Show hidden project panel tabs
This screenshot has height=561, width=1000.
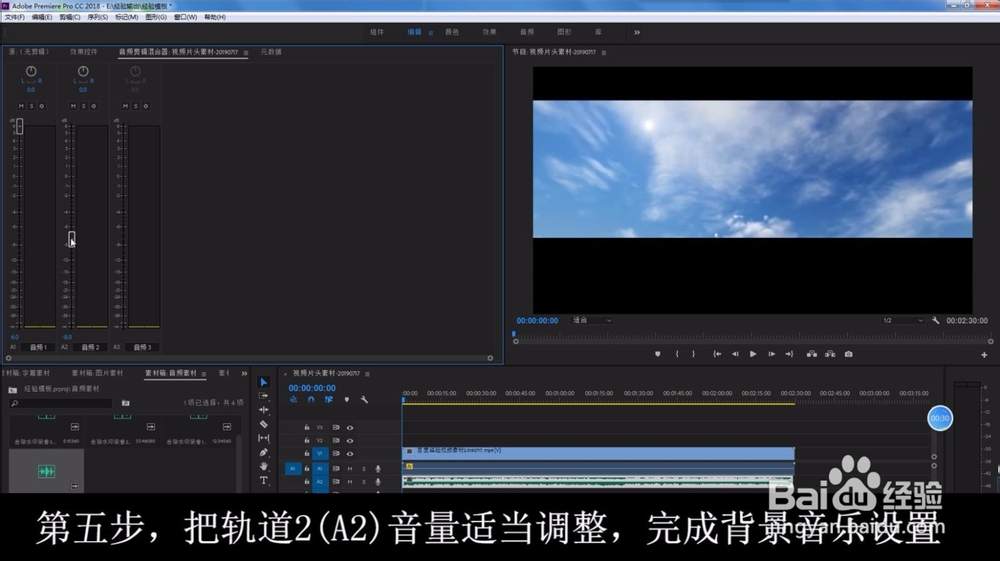click(x=244, y=374)
